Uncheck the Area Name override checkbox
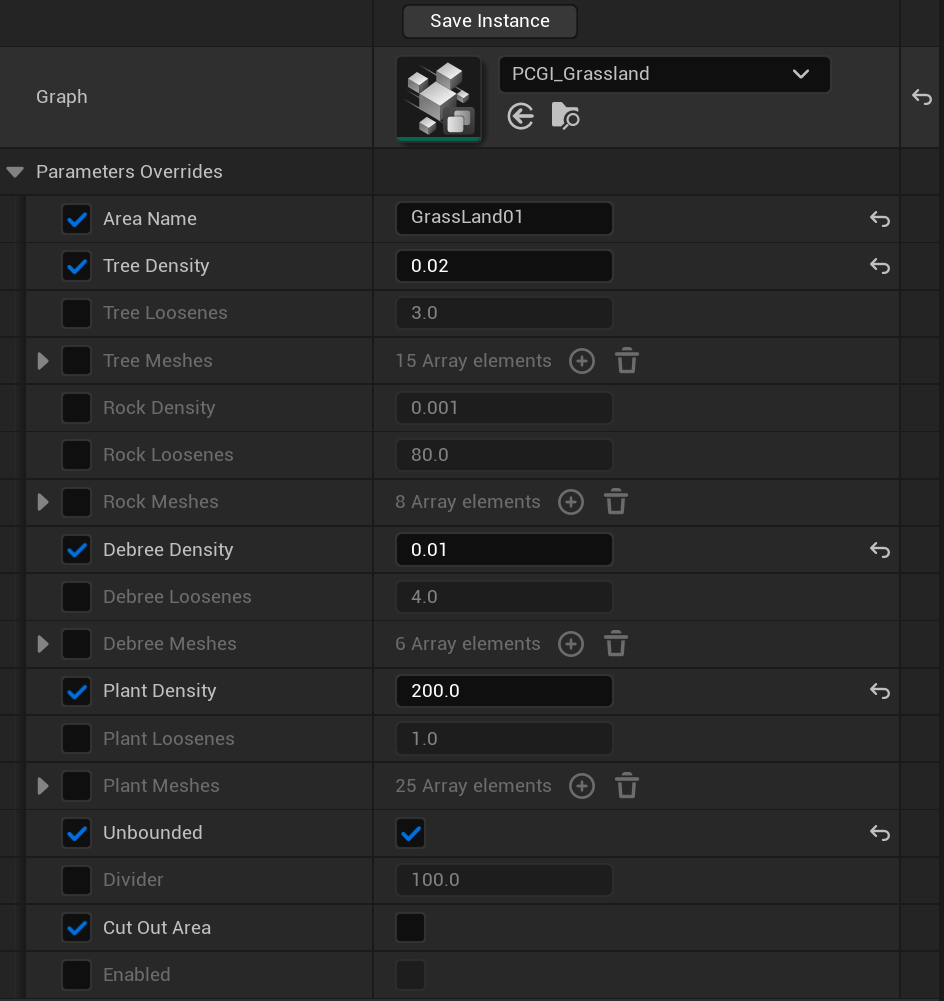 coord(77,219)
